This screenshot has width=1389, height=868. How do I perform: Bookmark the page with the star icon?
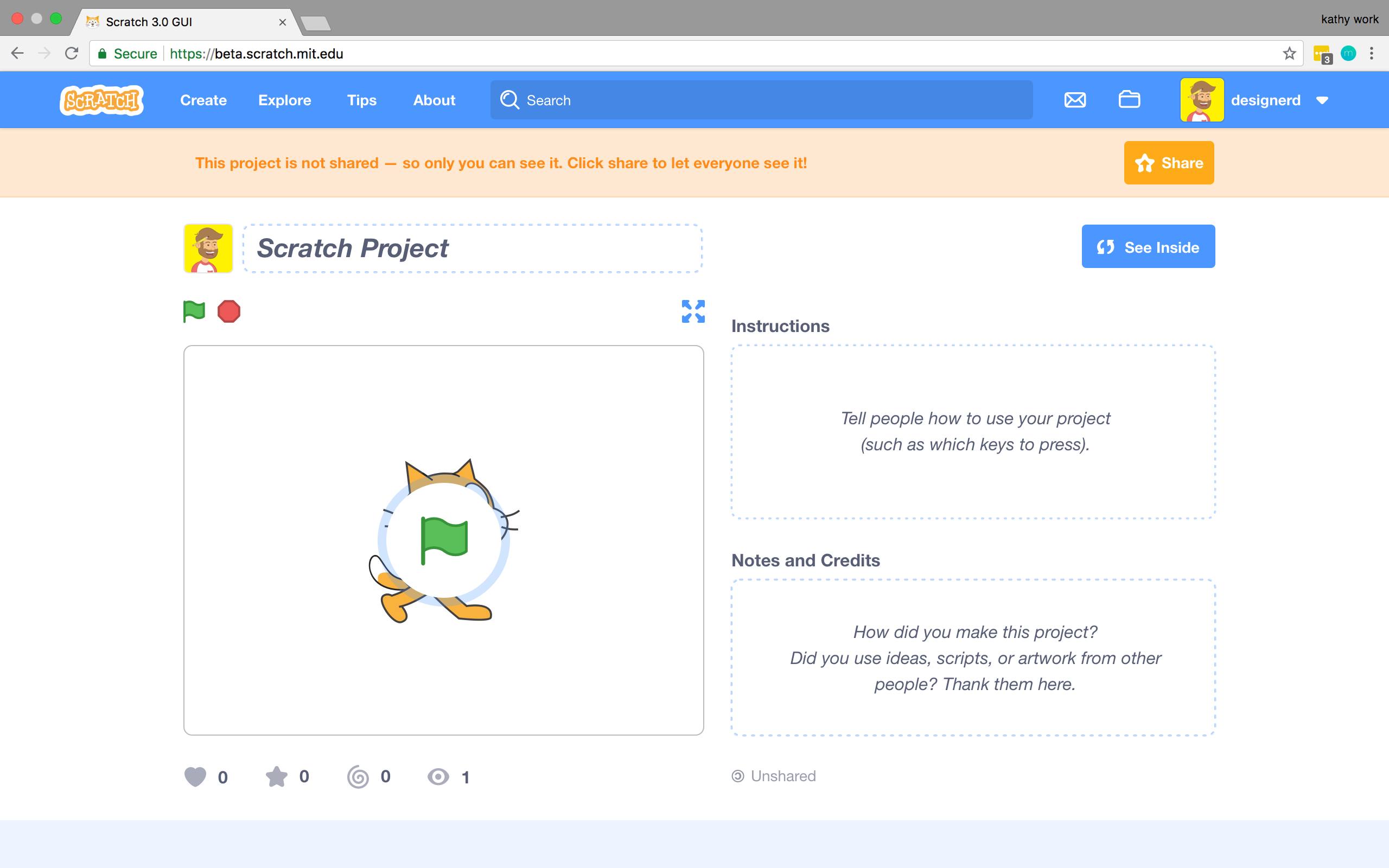pyautogui.click(x=1289, y=53)
